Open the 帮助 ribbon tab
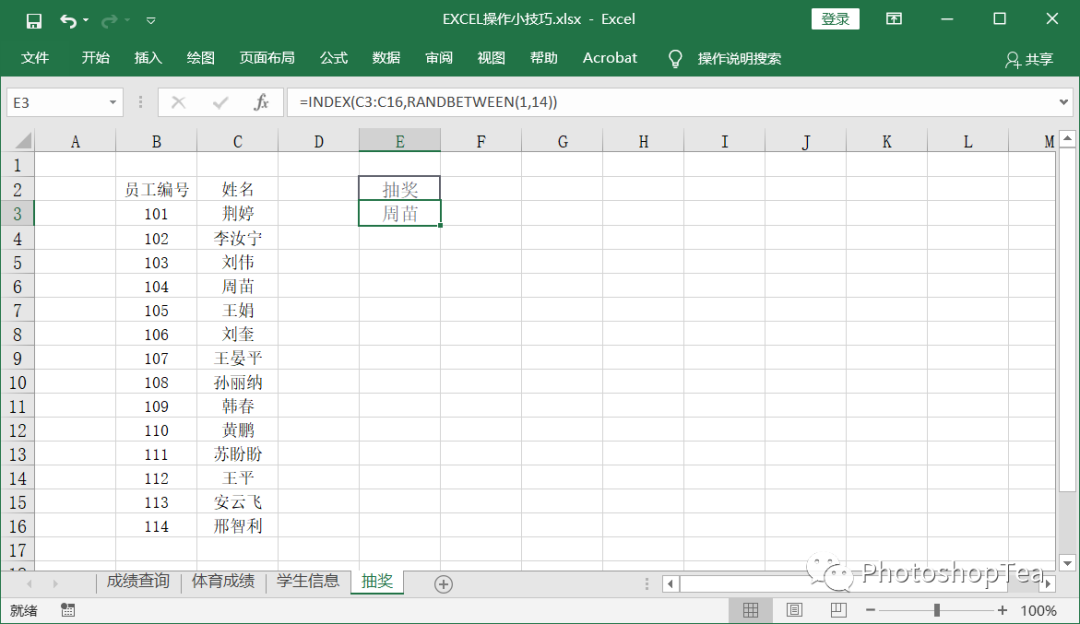 point(543,58)
